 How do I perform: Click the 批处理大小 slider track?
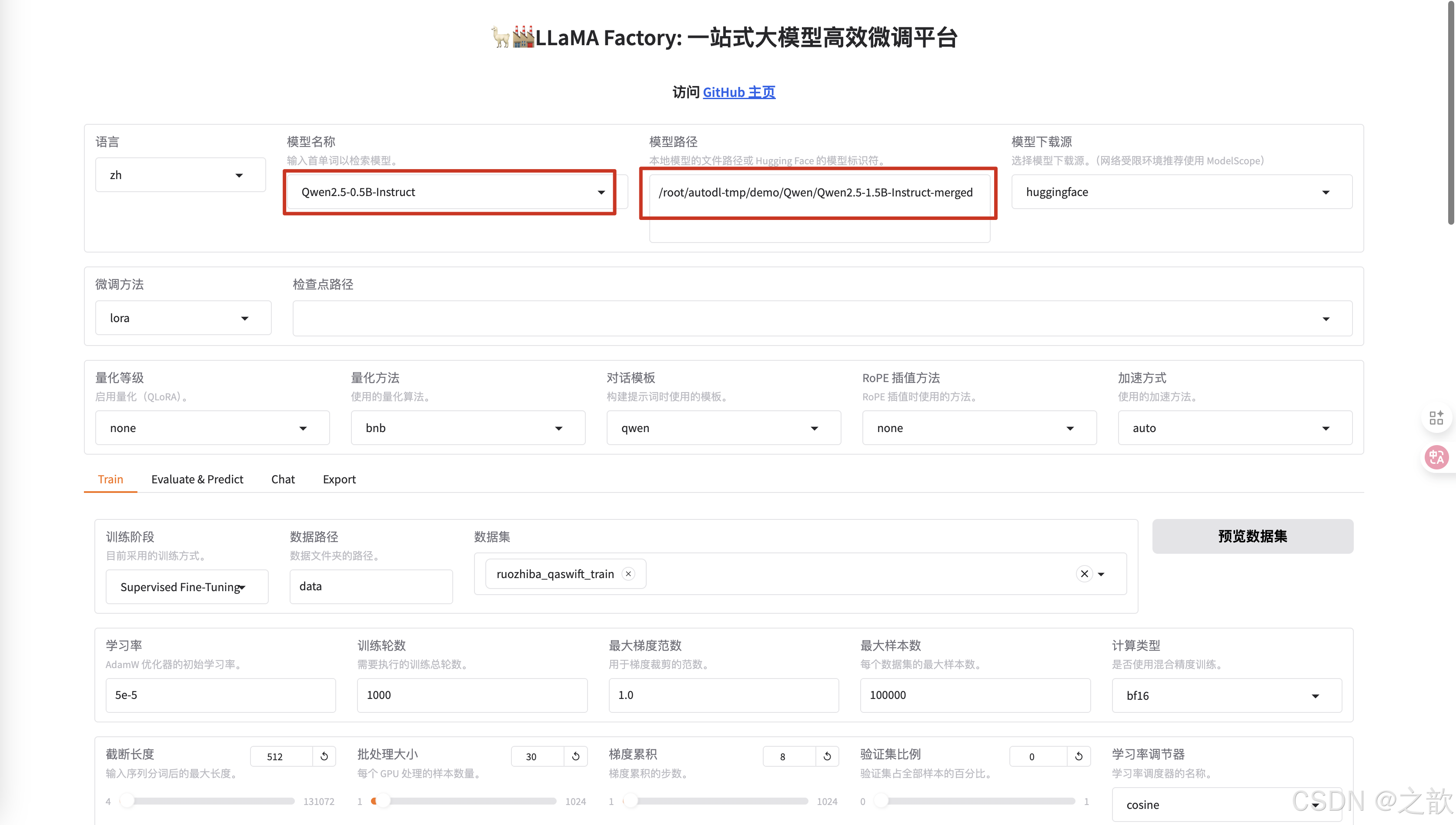464,801
